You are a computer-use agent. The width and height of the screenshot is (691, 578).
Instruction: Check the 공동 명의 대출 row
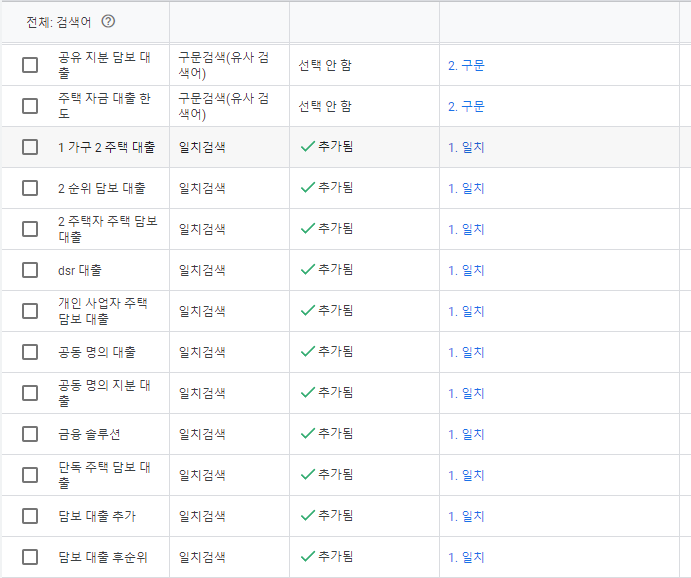pos(30,352)
